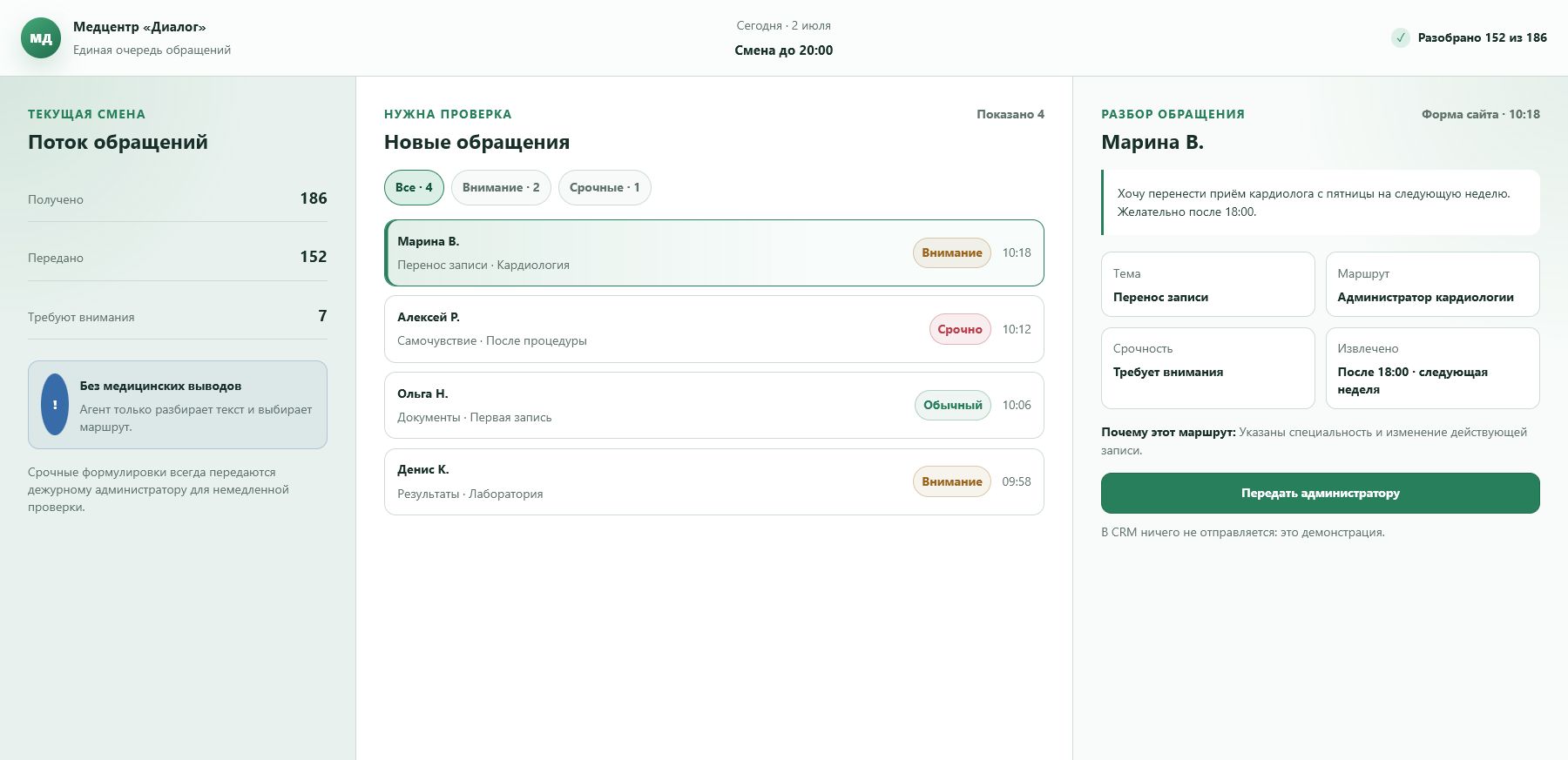Click the Получено 186 stat row

tap(178, 198)
